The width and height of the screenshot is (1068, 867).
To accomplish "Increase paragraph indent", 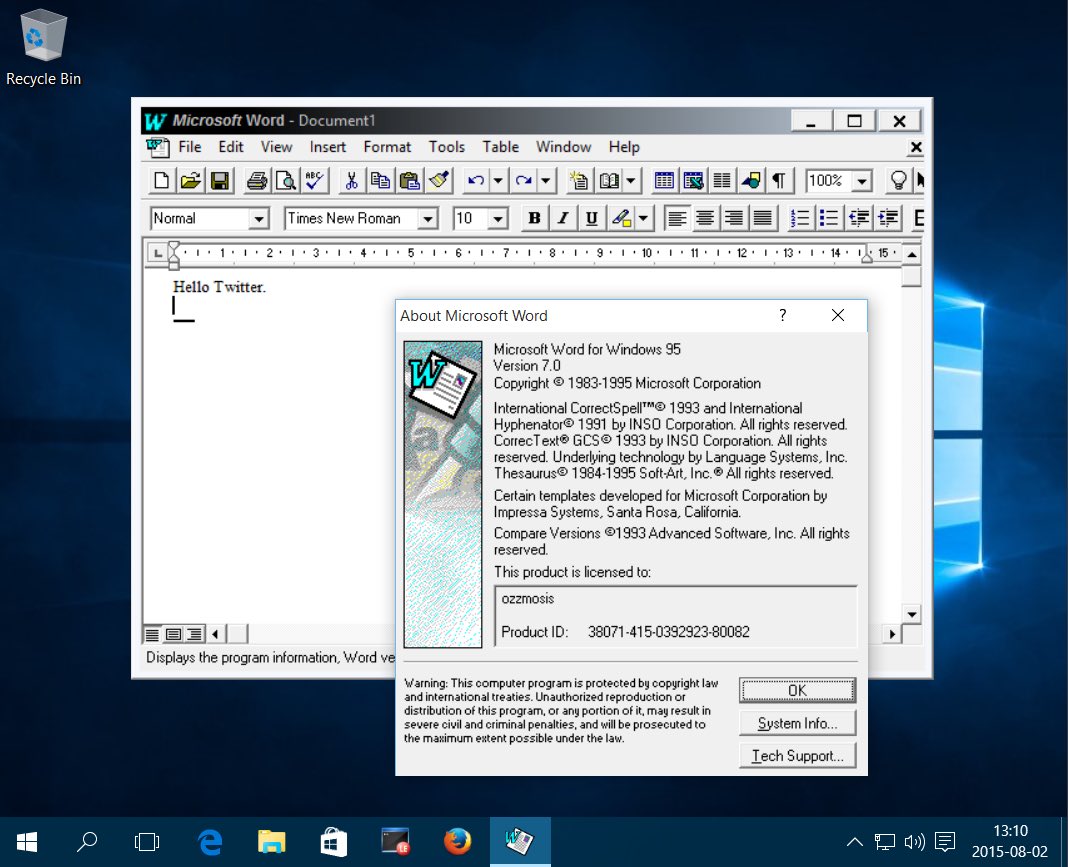I will pos(888,218).
